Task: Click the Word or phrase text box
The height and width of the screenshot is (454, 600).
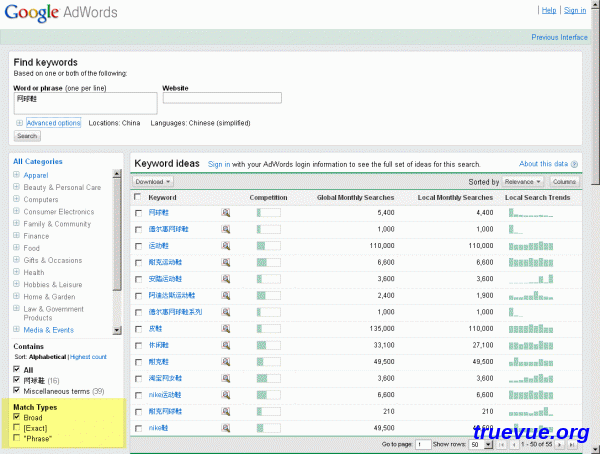Action: (86, 103)
